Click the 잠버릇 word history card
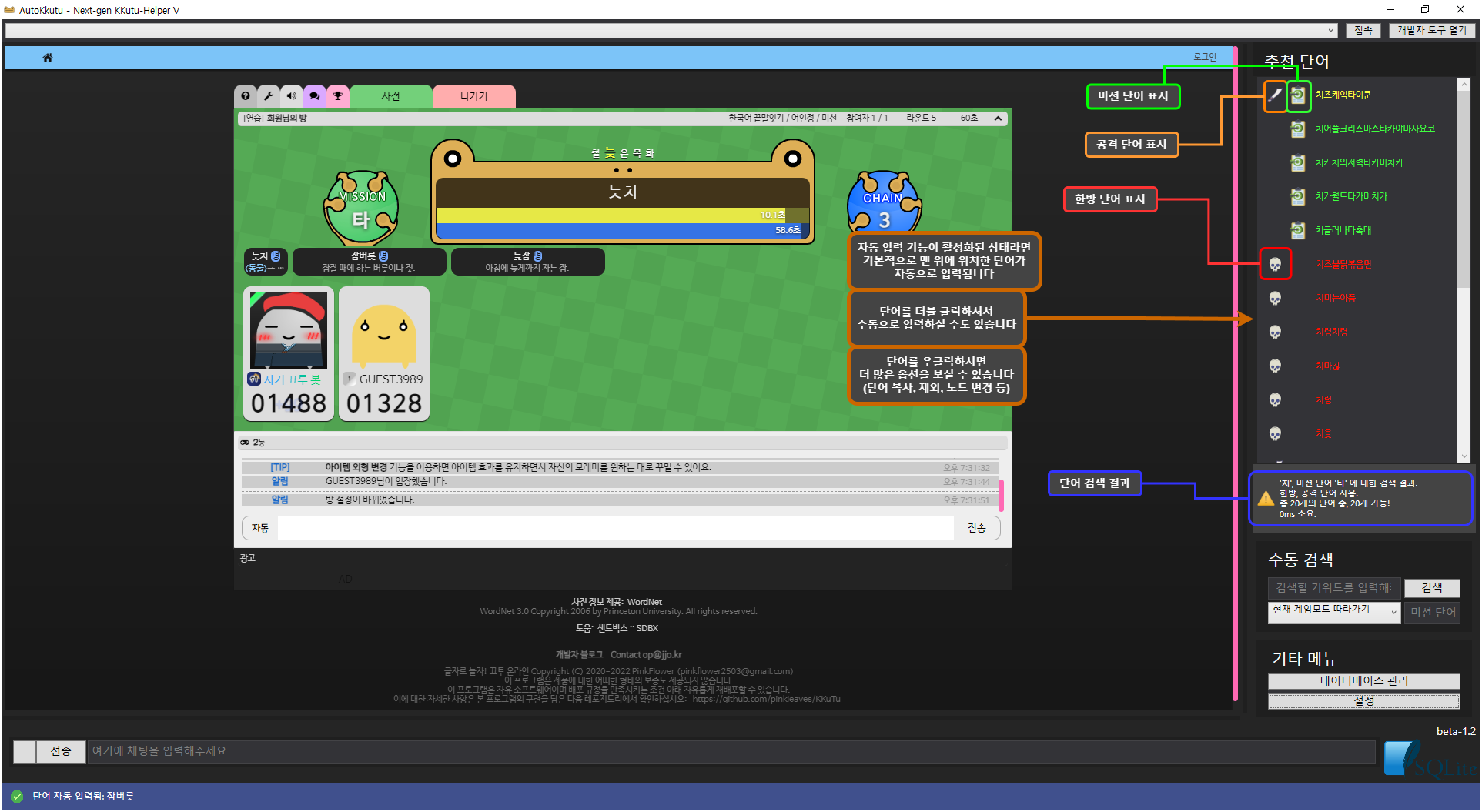 (x=370, y=262)
